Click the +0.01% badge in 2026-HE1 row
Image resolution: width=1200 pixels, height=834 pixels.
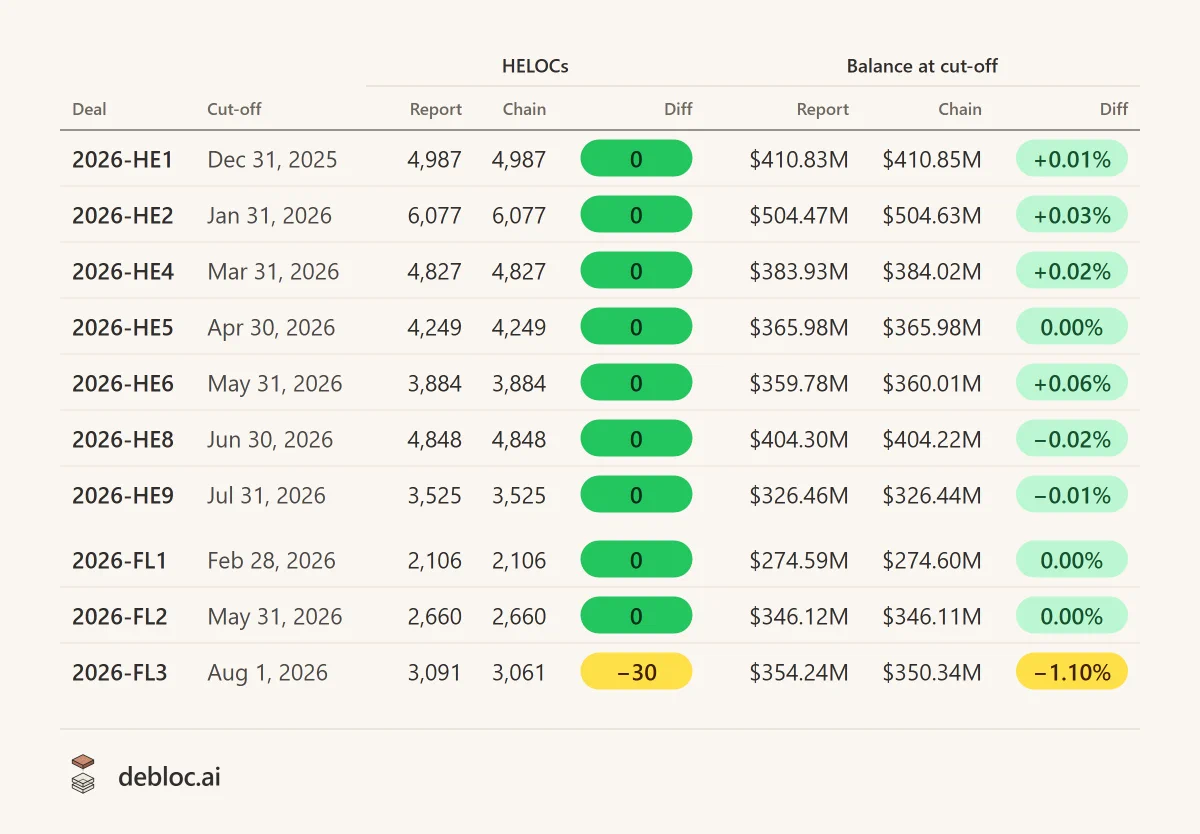pyautogui.click(x=1072, y=159)
